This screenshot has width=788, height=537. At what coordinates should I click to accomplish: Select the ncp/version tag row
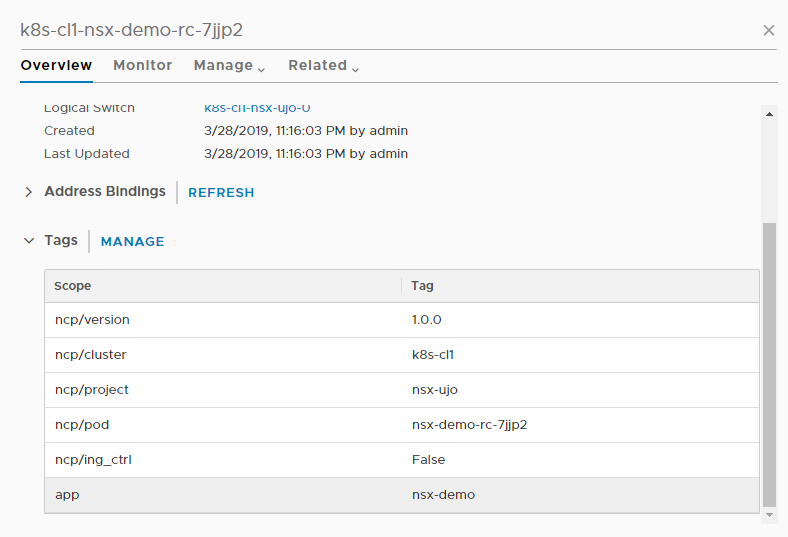pyautogui.click(x=400, y=320)
